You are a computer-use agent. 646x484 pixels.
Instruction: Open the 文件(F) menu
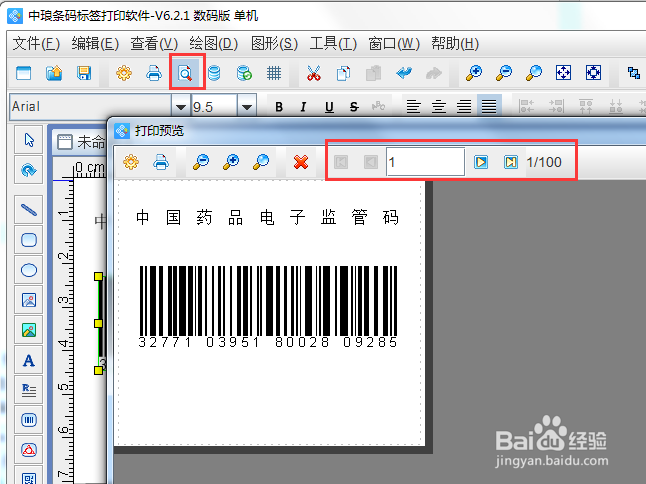coord(36,43)
